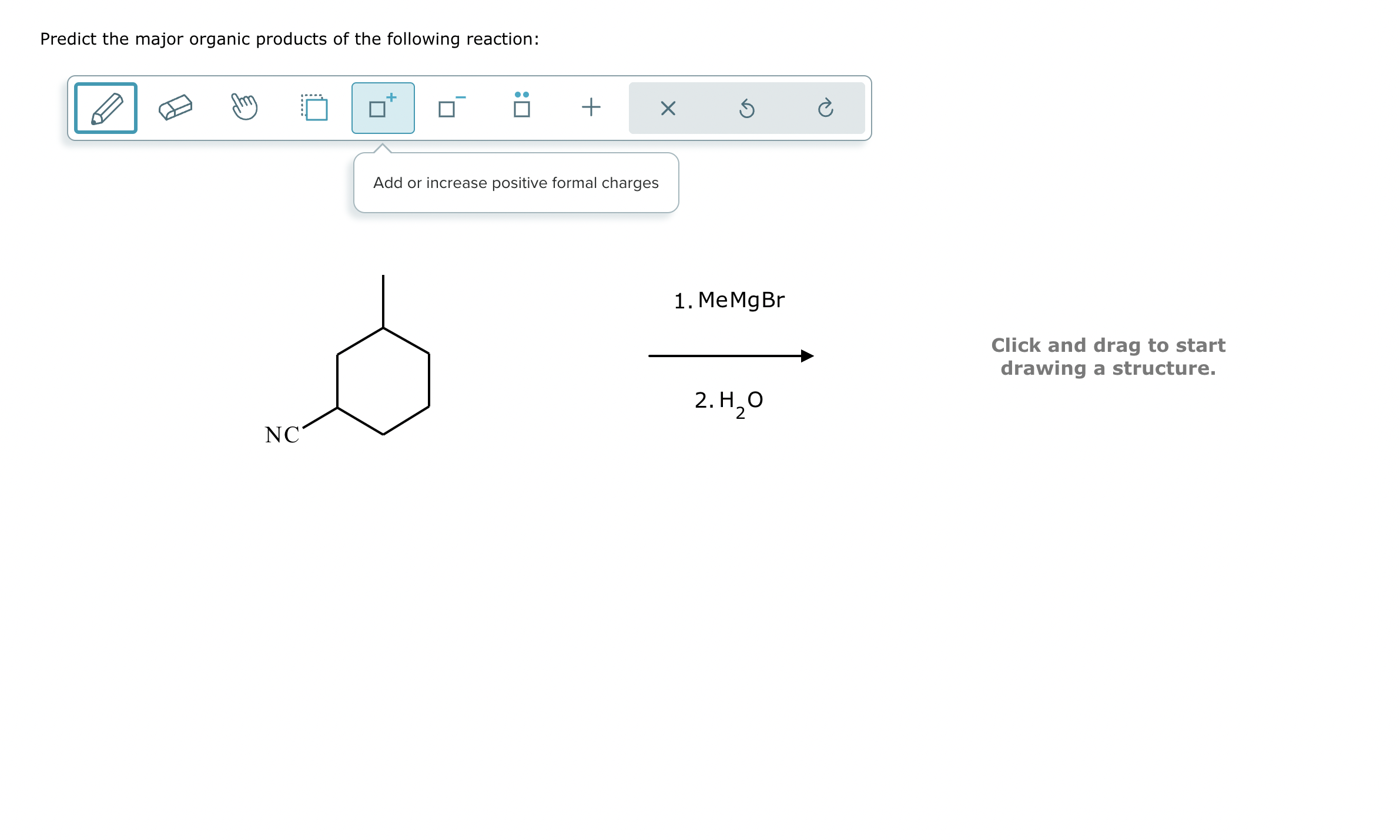Select the eraser tool
Viewport: 1400px width, 840px height.
click(175, 107)
